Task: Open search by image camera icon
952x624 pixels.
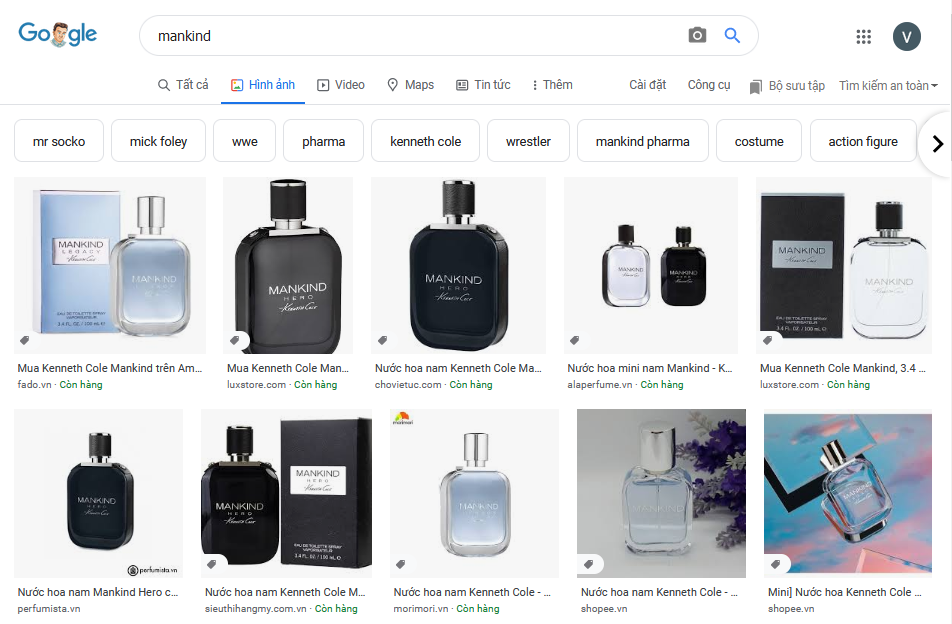Action: click(x=697, y=35)
